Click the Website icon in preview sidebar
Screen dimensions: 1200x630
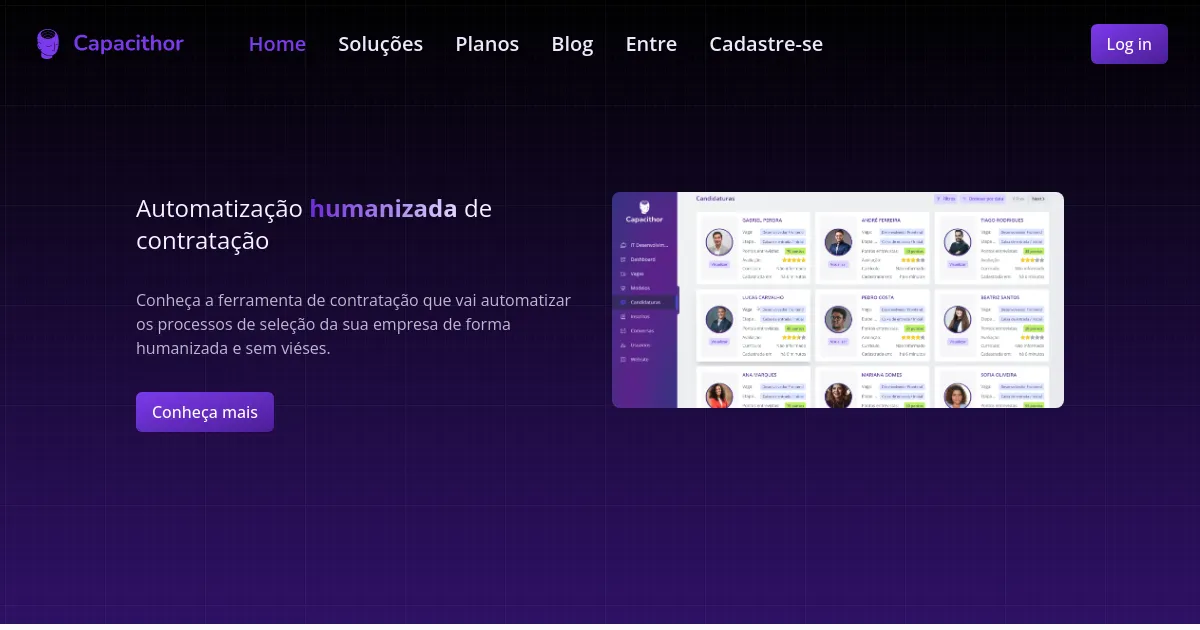click(624, 358)
